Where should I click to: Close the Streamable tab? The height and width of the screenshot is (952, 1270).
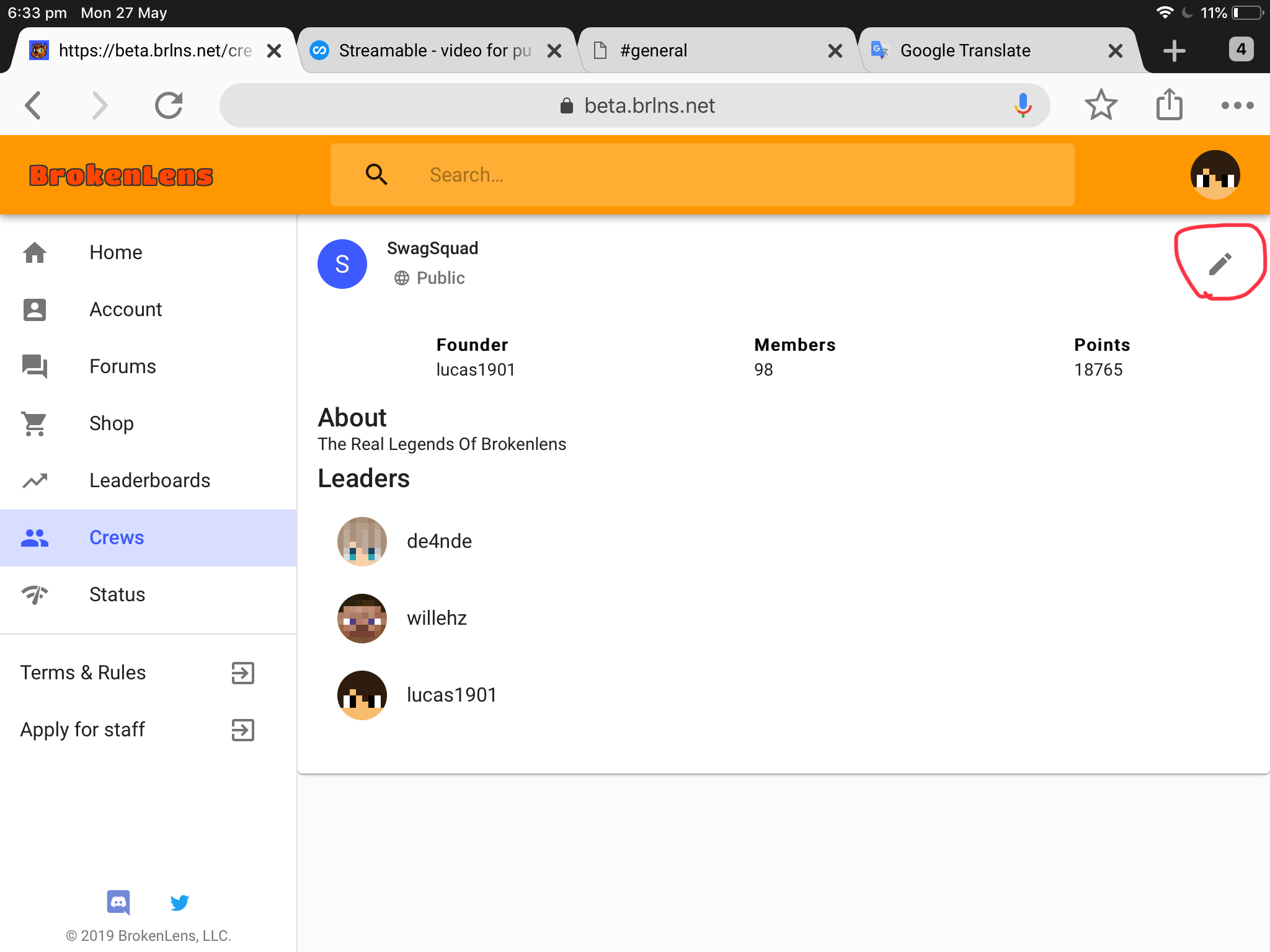(554, 51)
